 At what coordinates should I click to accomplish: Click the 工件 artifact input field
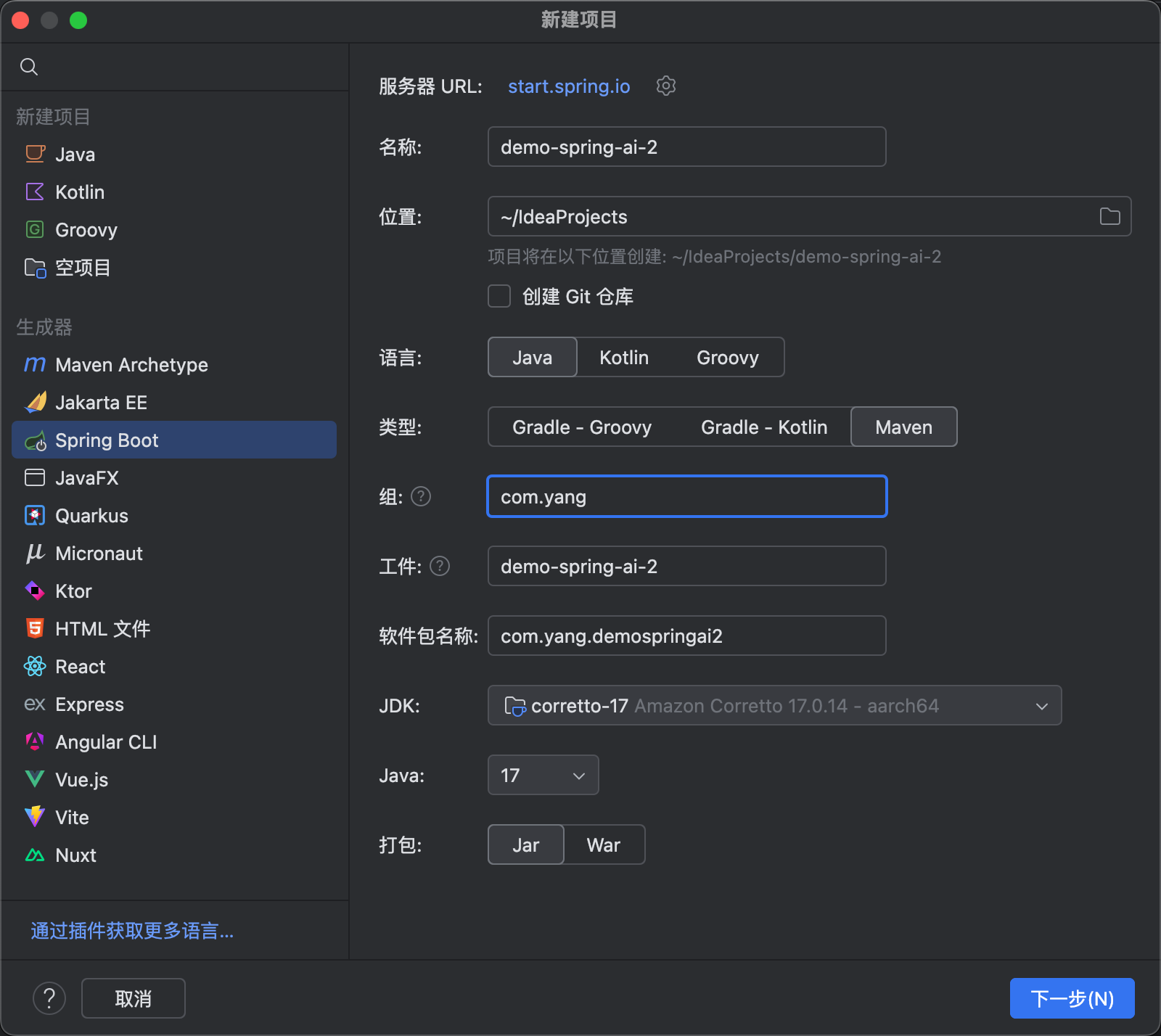click(687, 566)
